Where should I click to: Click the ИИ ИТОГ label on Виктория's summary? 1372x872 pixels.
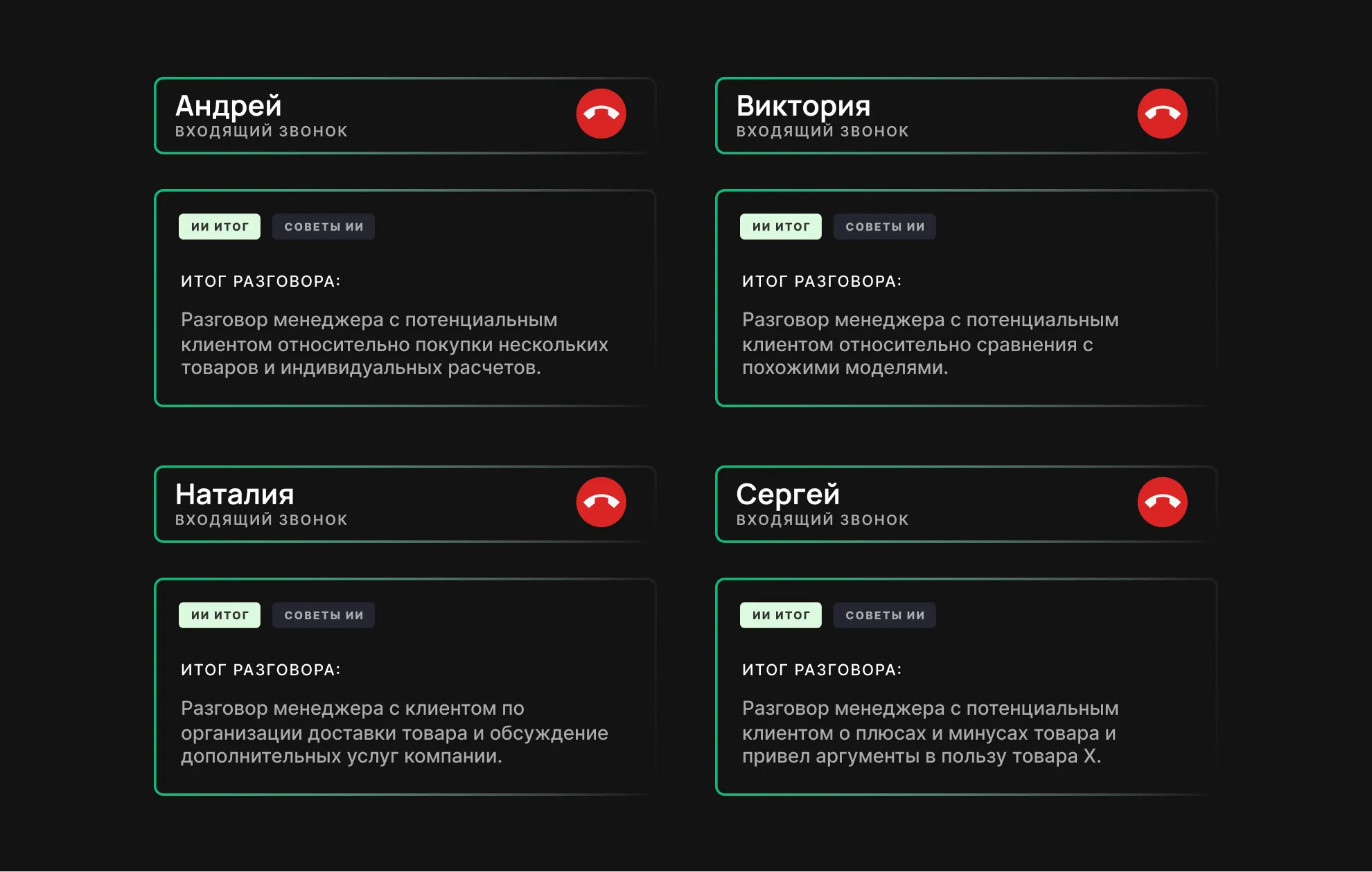pyautogui.click(x=780, y=226)
